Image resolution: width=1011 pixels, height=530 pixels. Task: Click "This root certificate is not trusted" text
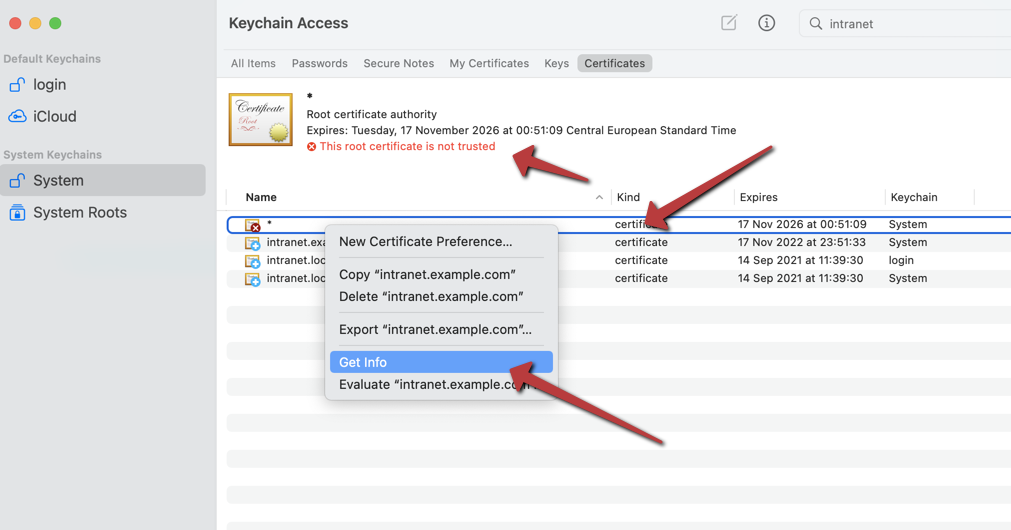point(407,146)
